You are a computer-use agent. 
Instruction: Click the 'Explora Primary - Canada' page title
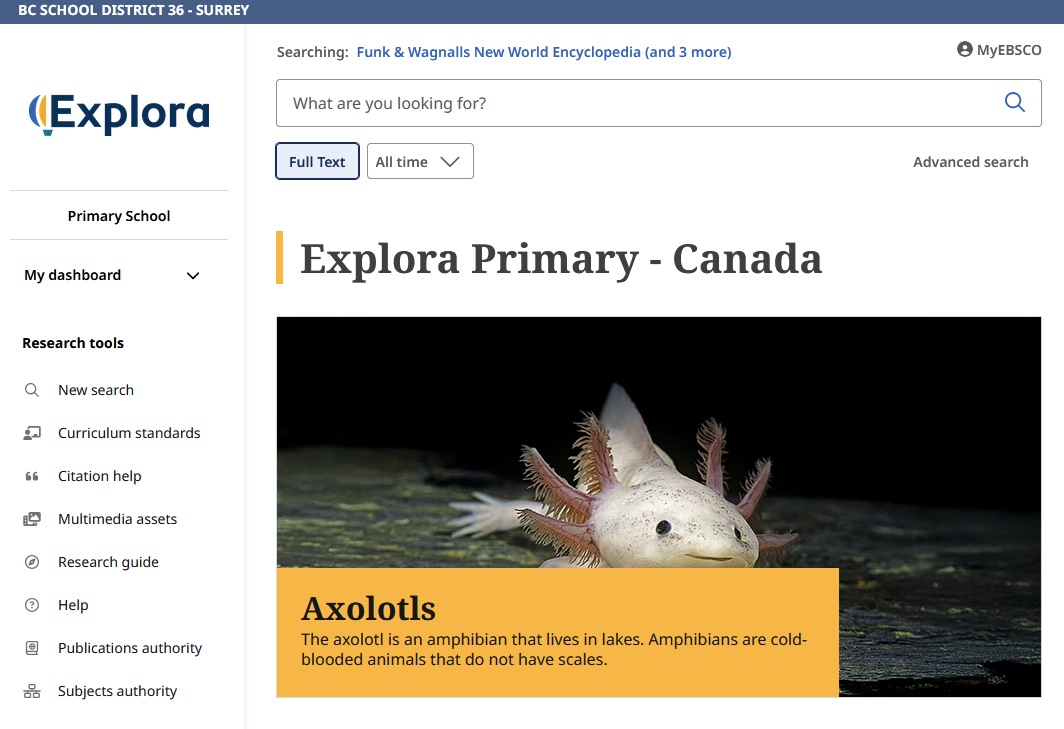coord(561,259)
